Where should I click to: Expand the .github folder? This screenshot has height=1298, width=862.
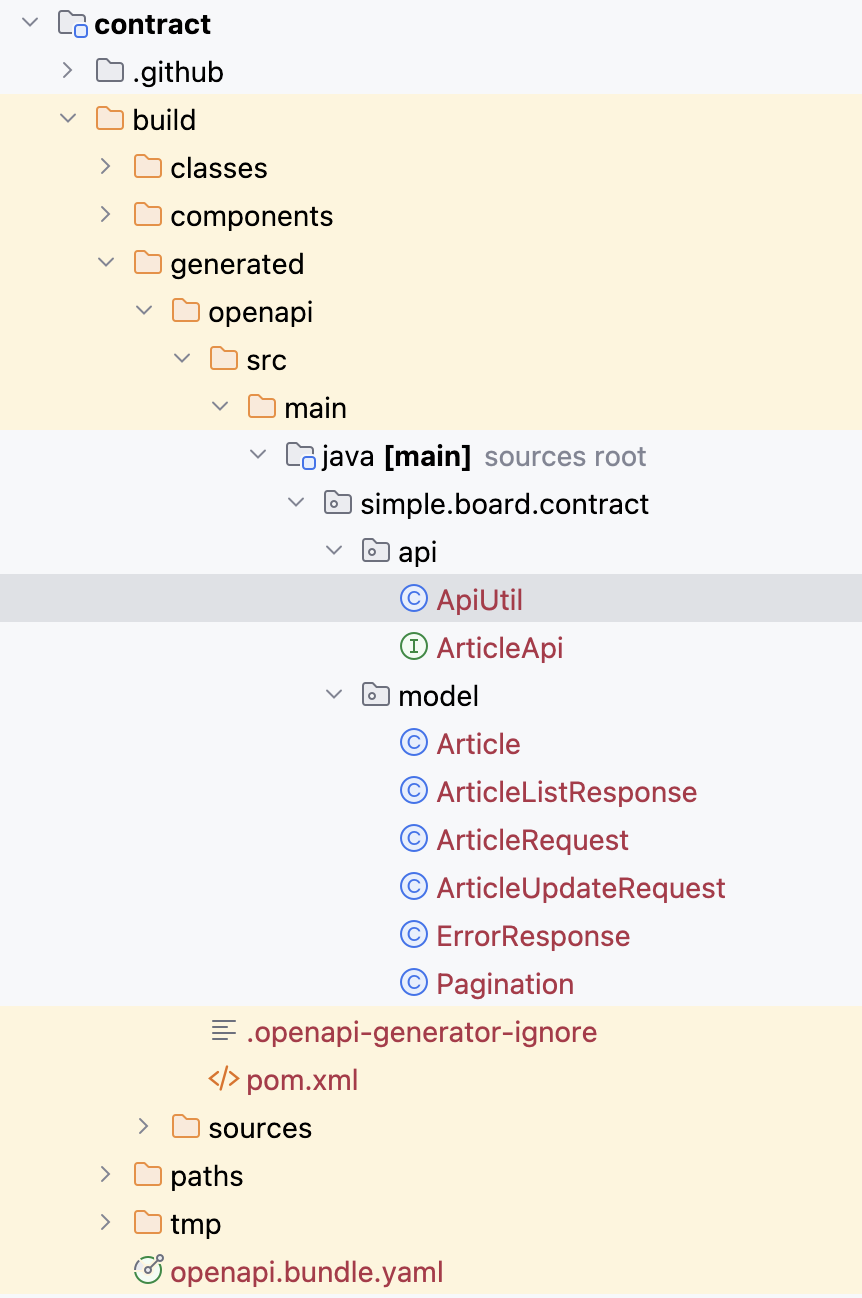(x=67, y=71)
